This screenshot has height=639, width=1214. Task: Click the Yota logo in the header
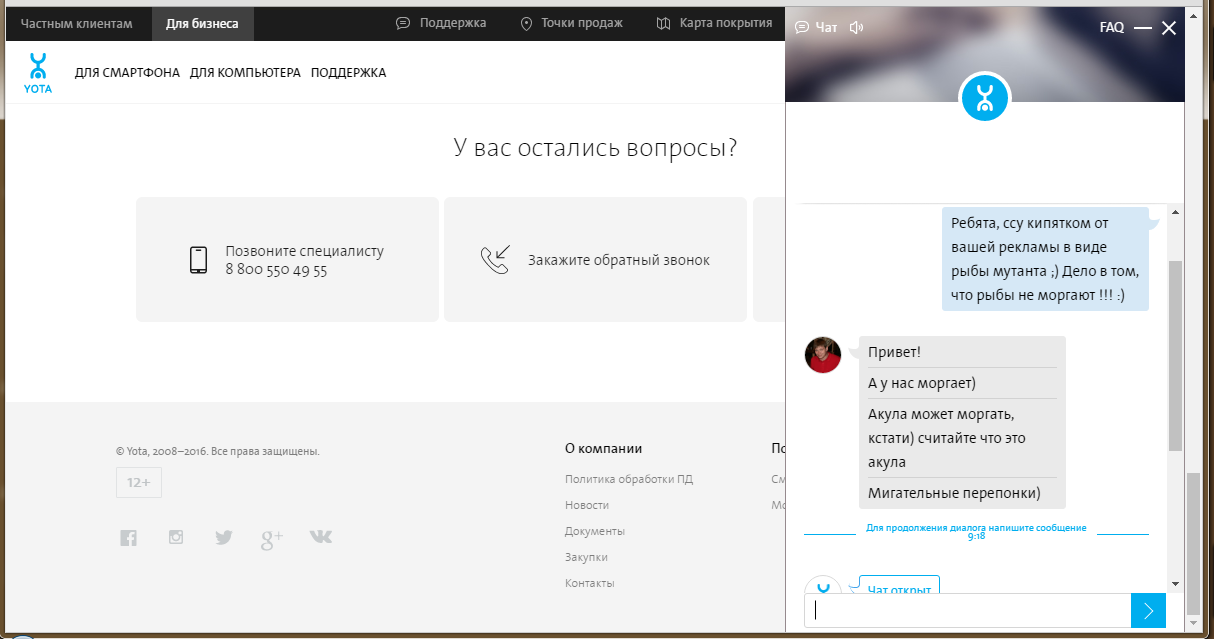38,73
